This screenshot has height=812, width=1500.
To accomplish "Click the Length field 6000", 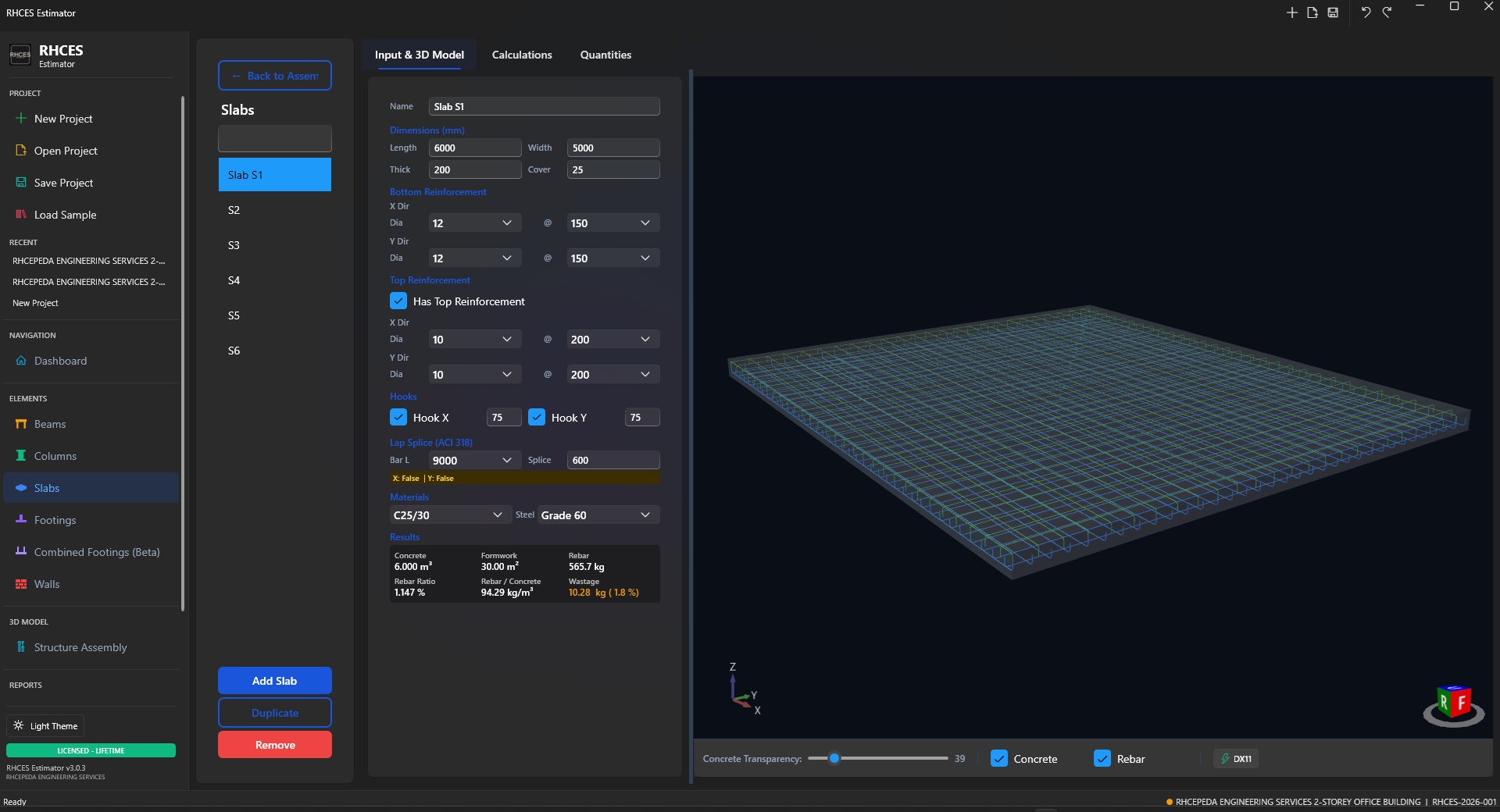I will pyautogui.click(x=474, y=148).
